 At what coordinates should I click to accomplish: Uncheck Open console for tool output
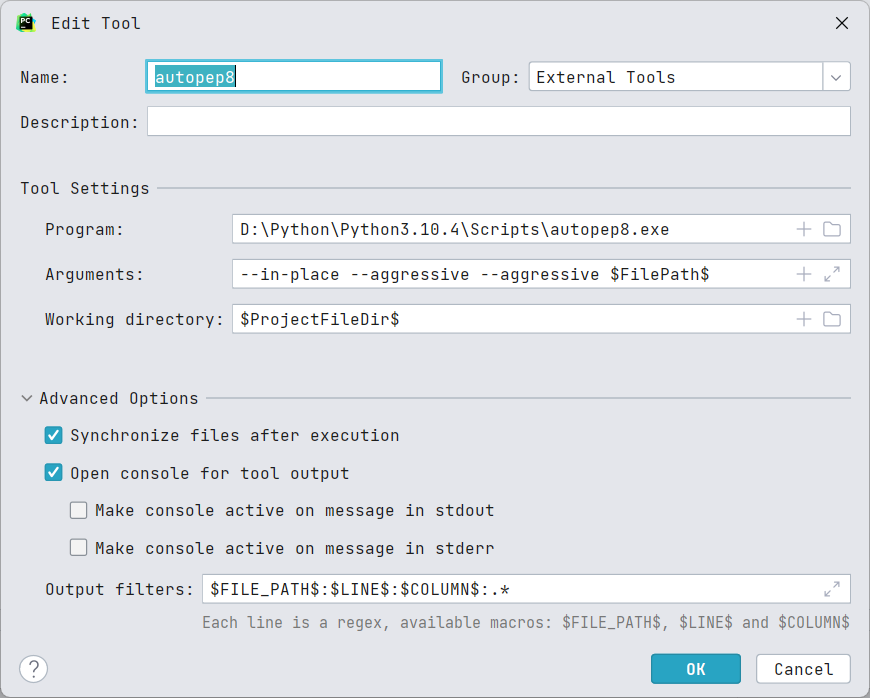(x=54, y=473)
